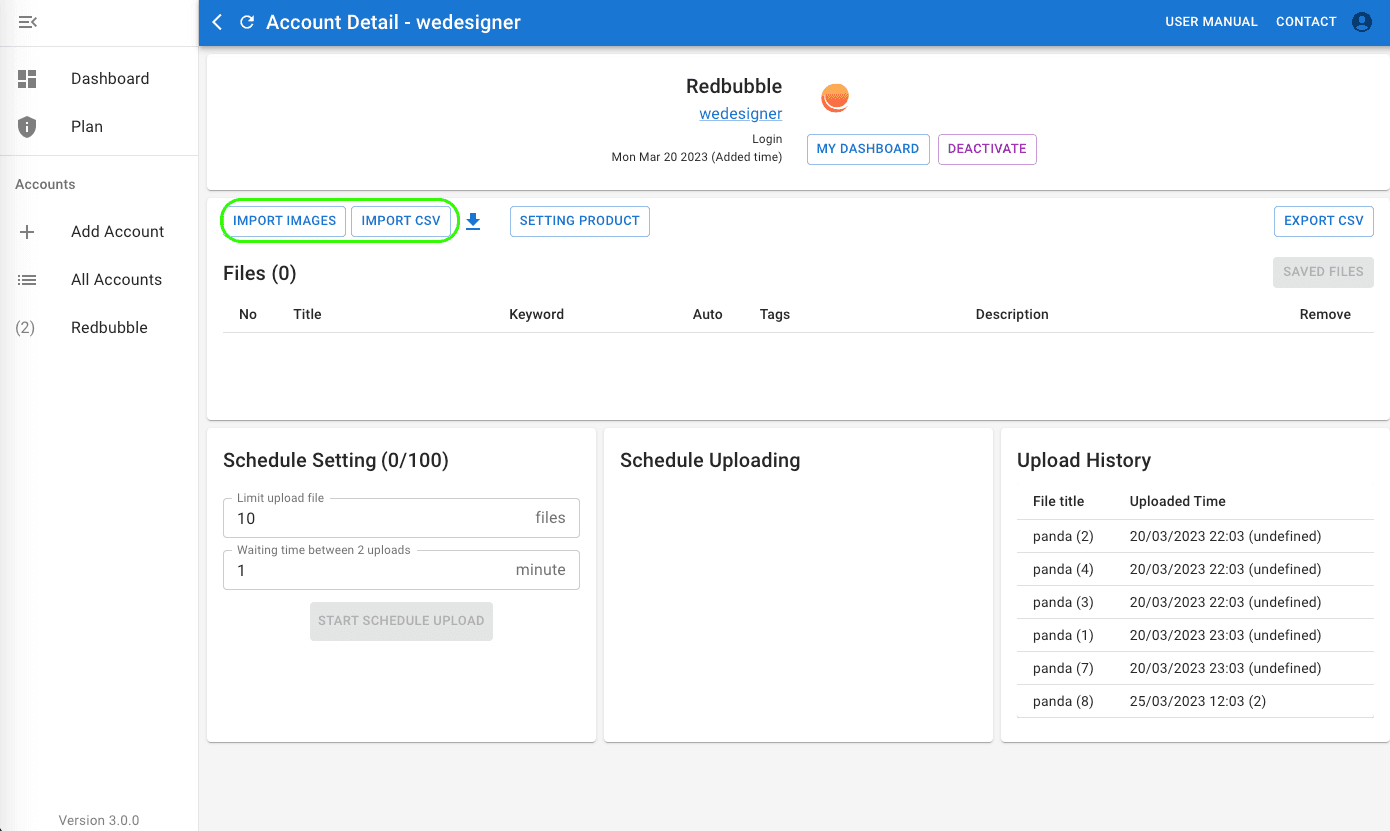Open All Accounts list
Viewport: 1390px width, 831px height.
99,280
